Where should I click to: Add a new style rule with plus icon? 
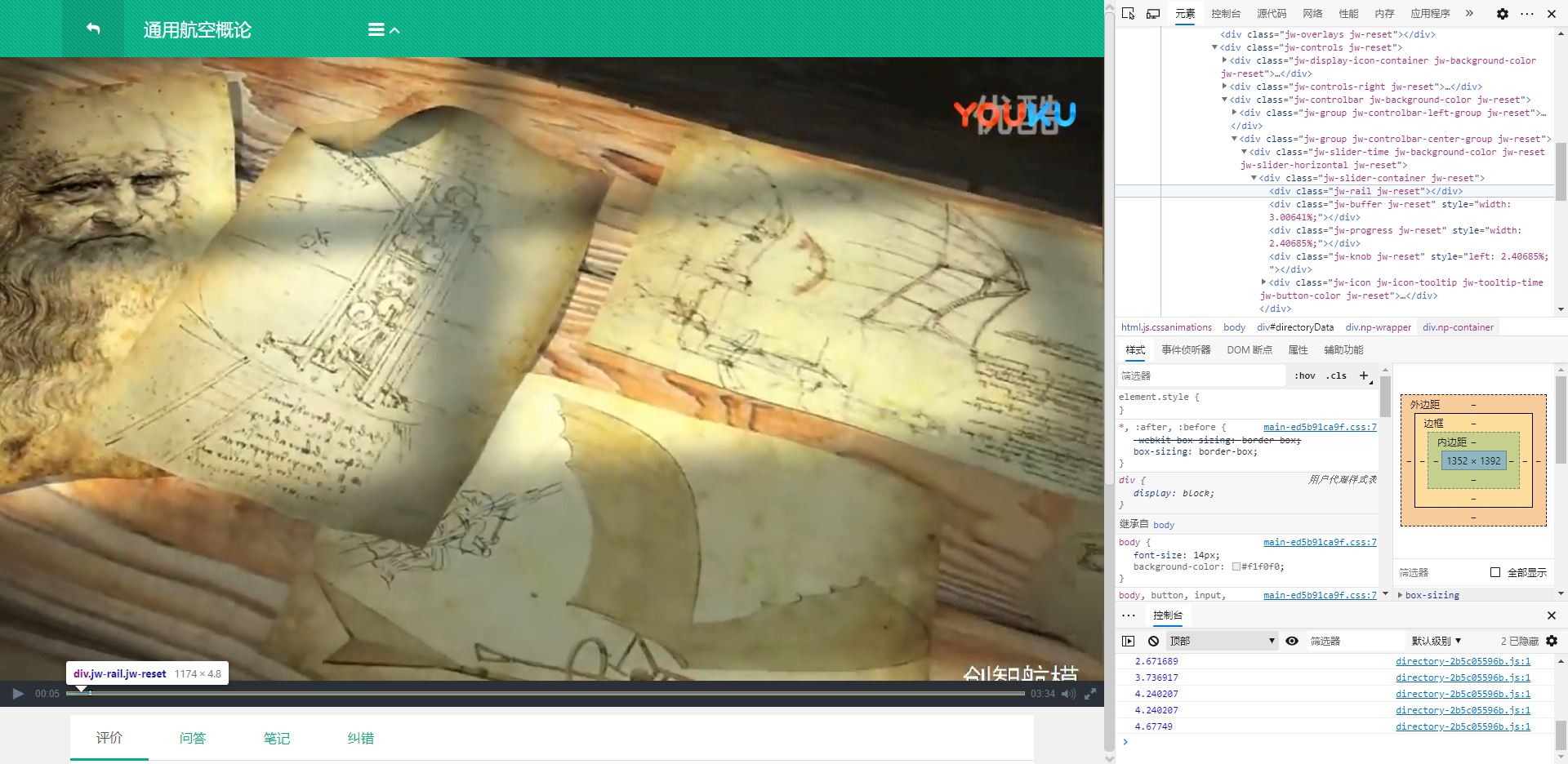[1364, 375]
